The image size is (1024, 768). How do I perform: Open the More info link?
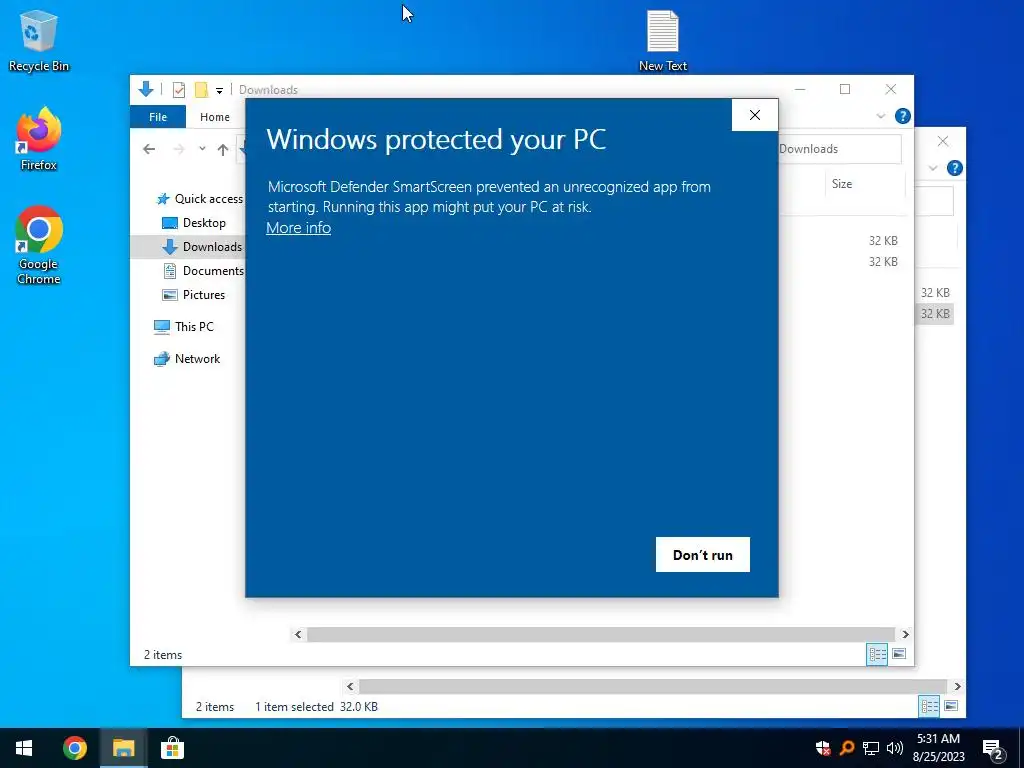298,228
